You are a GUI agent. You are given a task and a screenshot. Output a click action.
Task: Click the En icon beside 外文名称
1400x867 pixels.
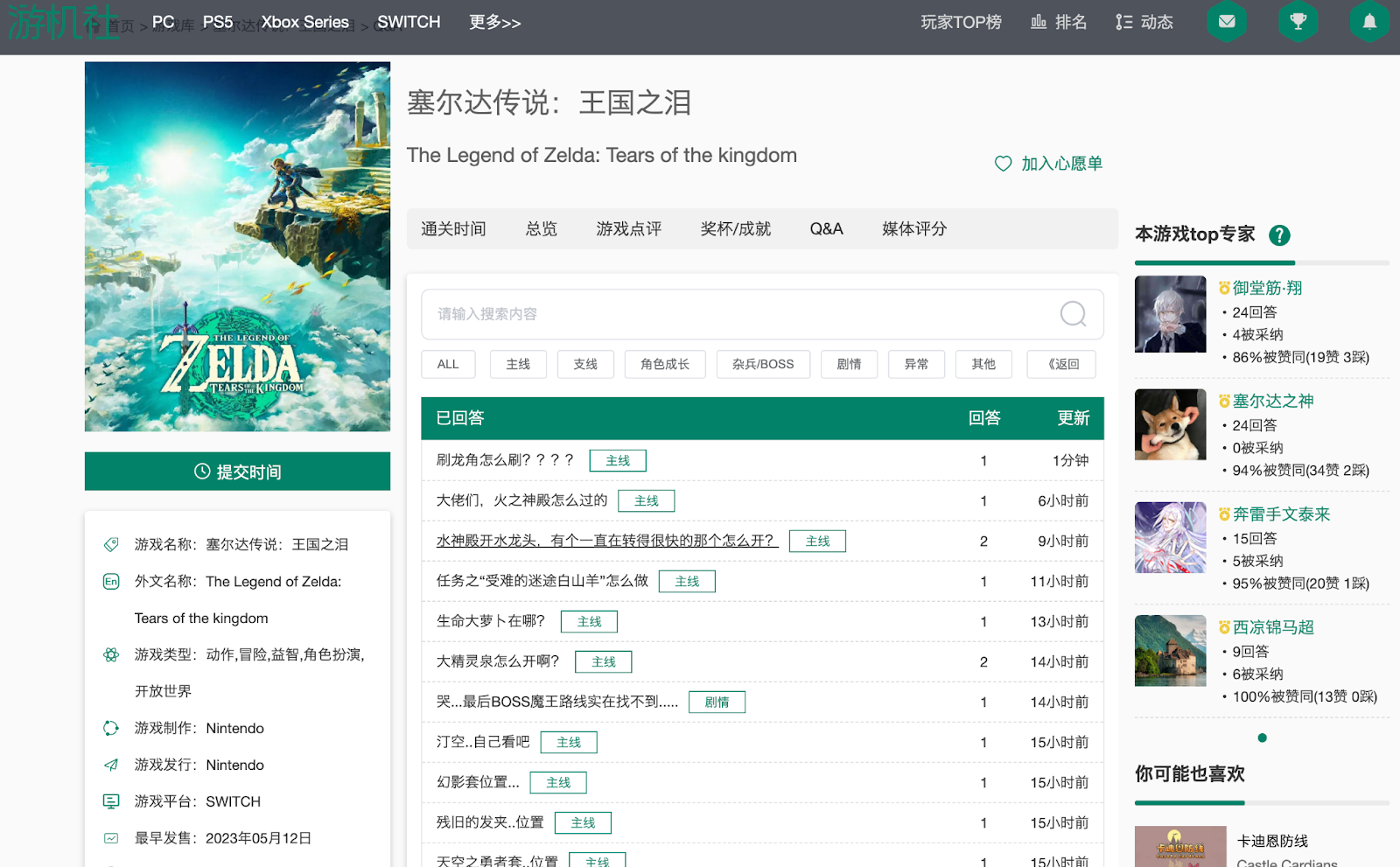111,582
